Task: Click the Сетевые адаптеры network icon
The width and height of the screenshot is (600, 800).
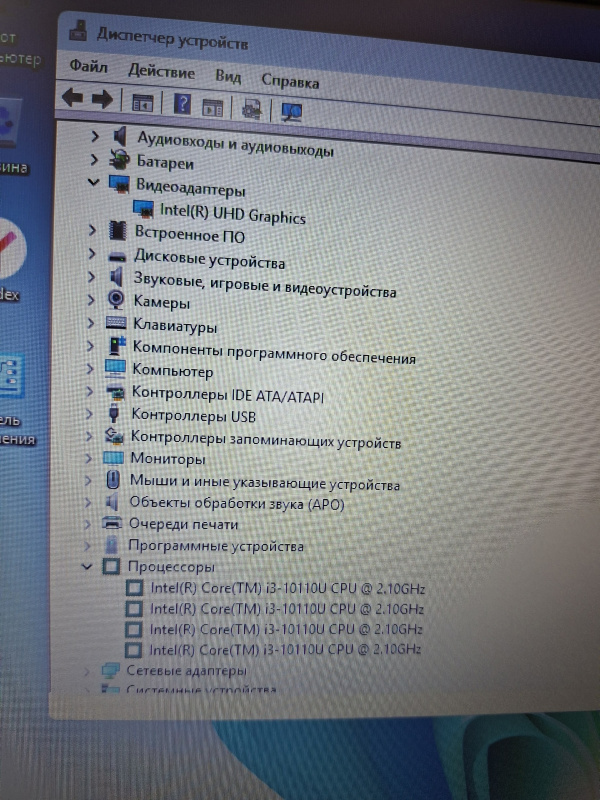Action: (110, 670)
